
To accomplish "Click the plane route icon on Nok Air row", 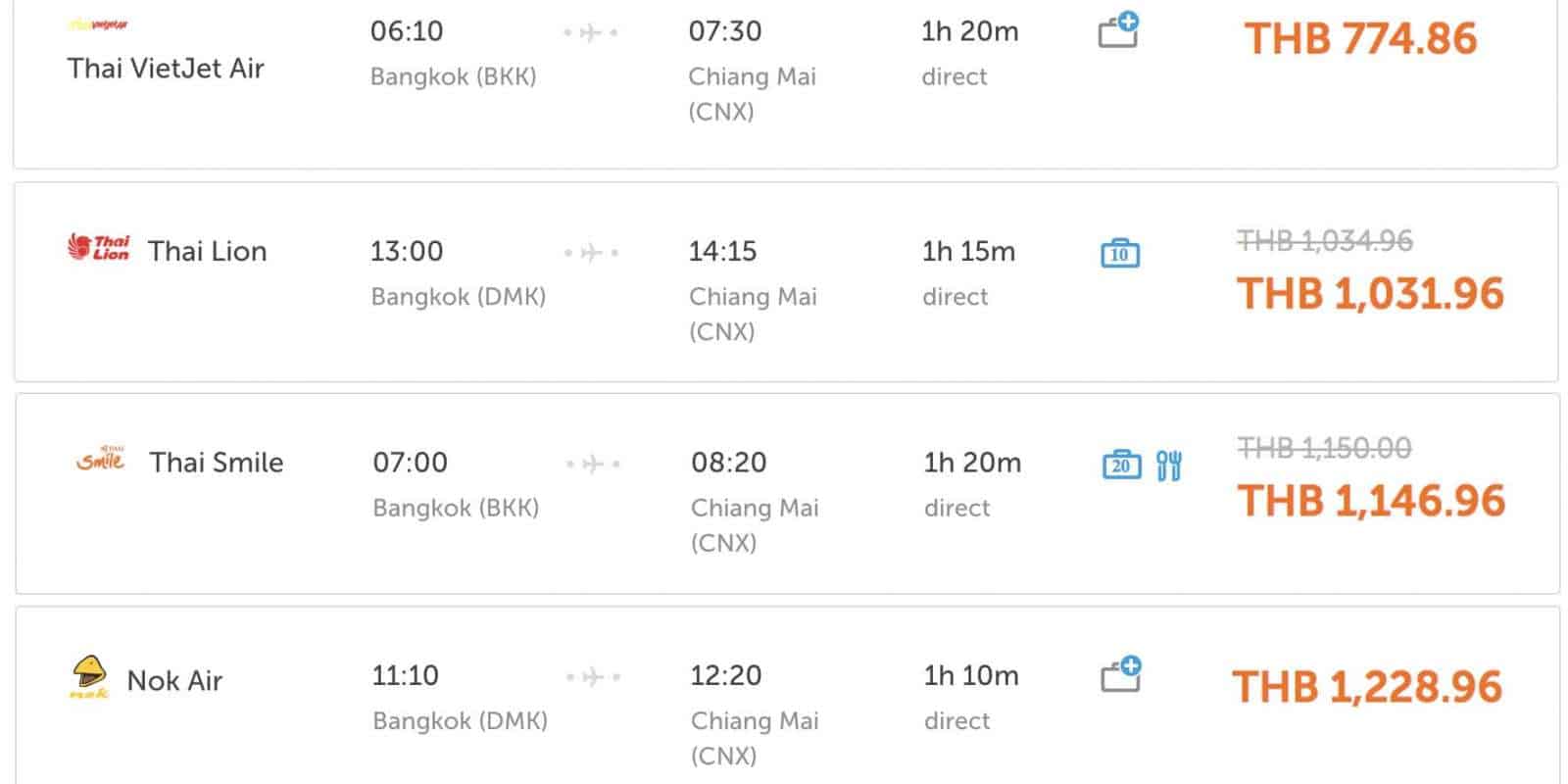I will pos(592,676).
